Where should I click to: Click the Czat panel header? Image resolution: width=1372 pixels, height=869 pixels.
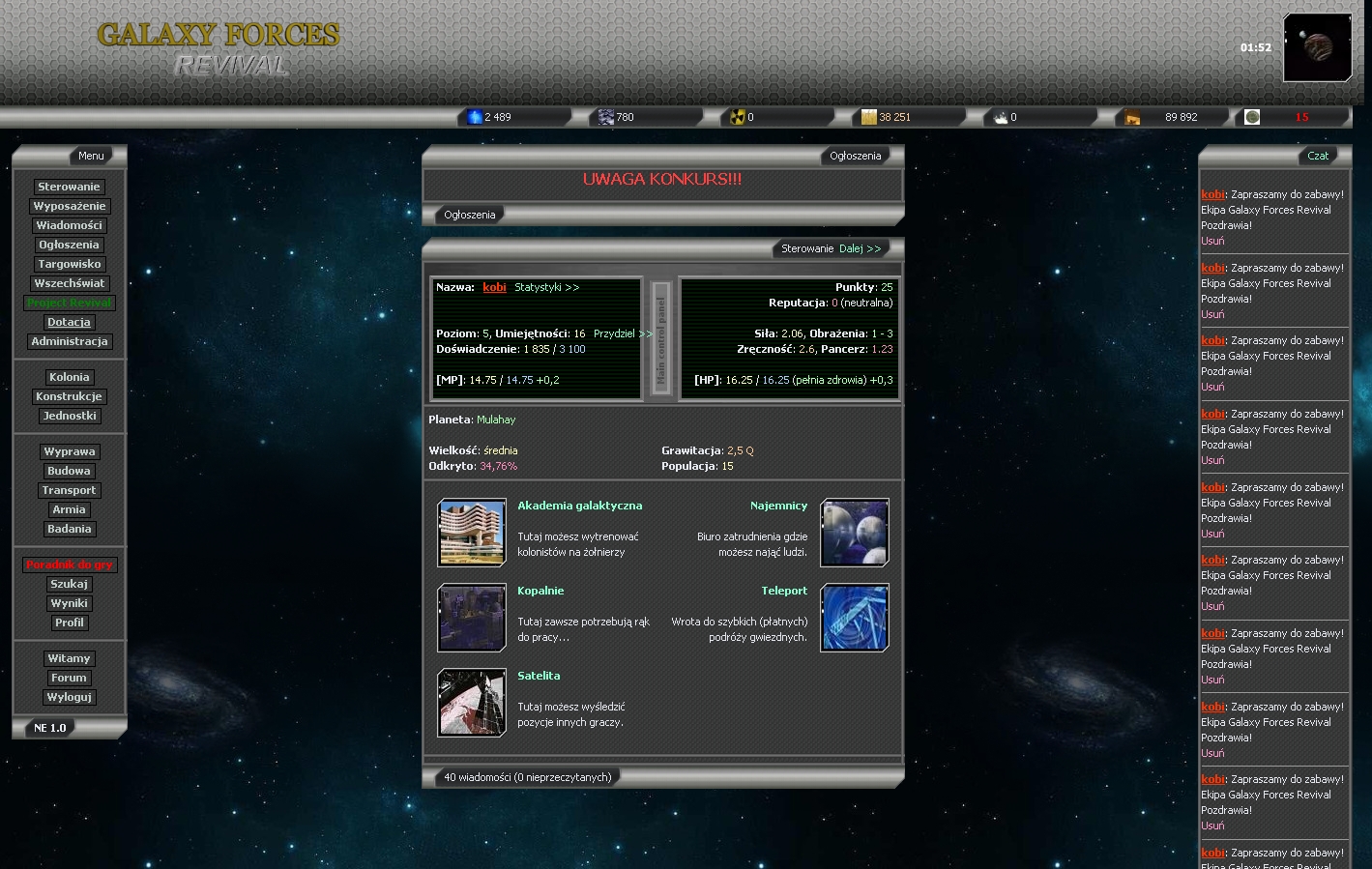point(1318,156)
